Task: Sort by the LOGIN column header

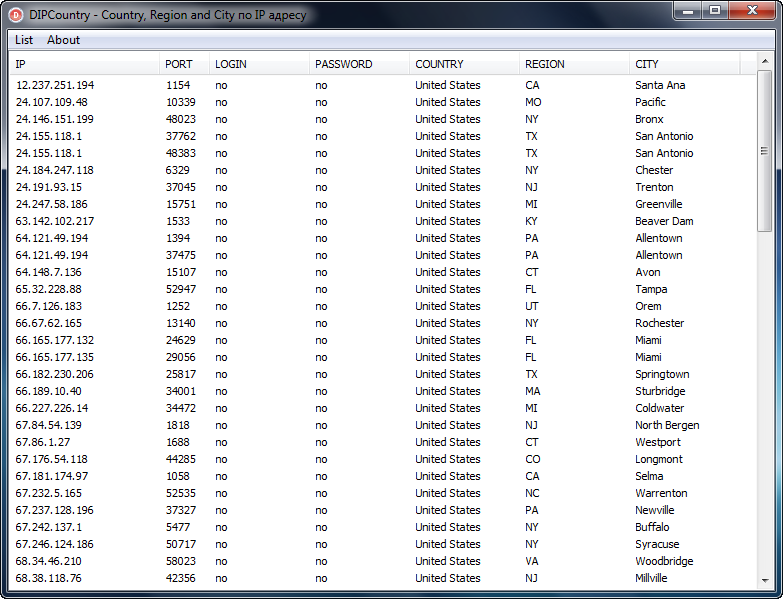Action: point(259,64)
